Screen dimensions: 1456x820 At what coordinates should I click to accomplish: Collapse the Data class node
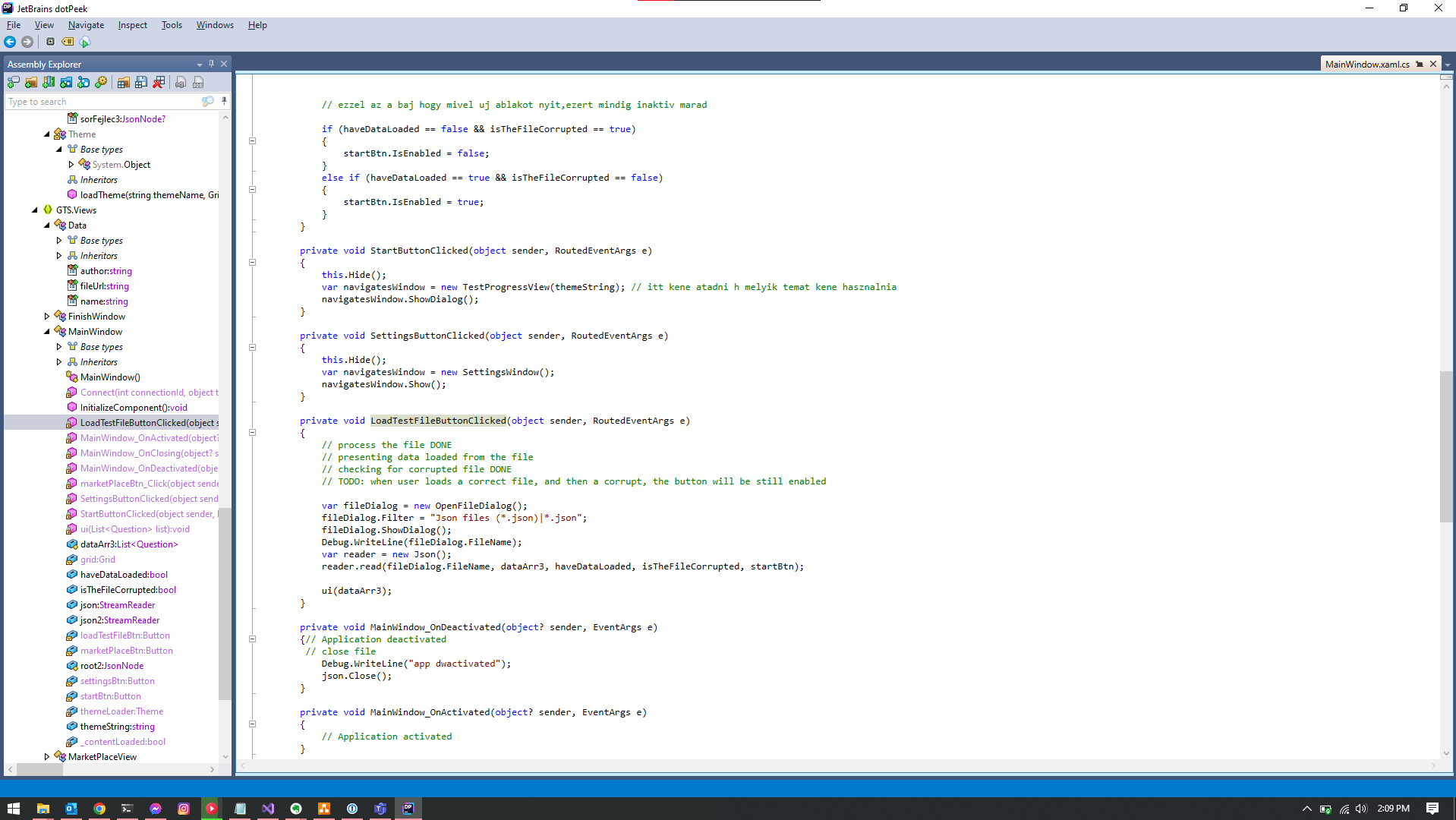pos(46,225)
